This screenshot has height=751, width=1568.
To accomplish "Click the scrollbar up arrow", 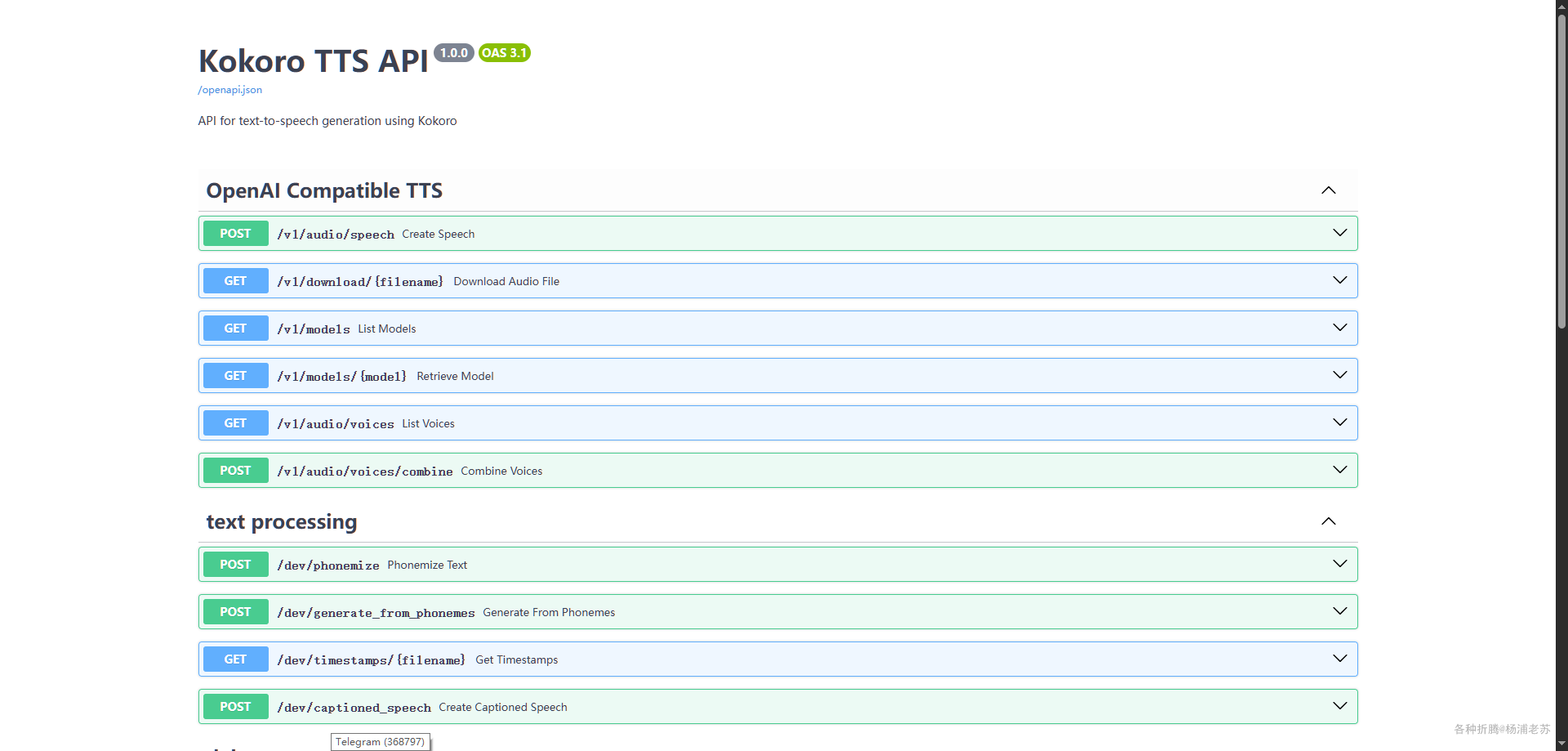I will pos(1561,7).
